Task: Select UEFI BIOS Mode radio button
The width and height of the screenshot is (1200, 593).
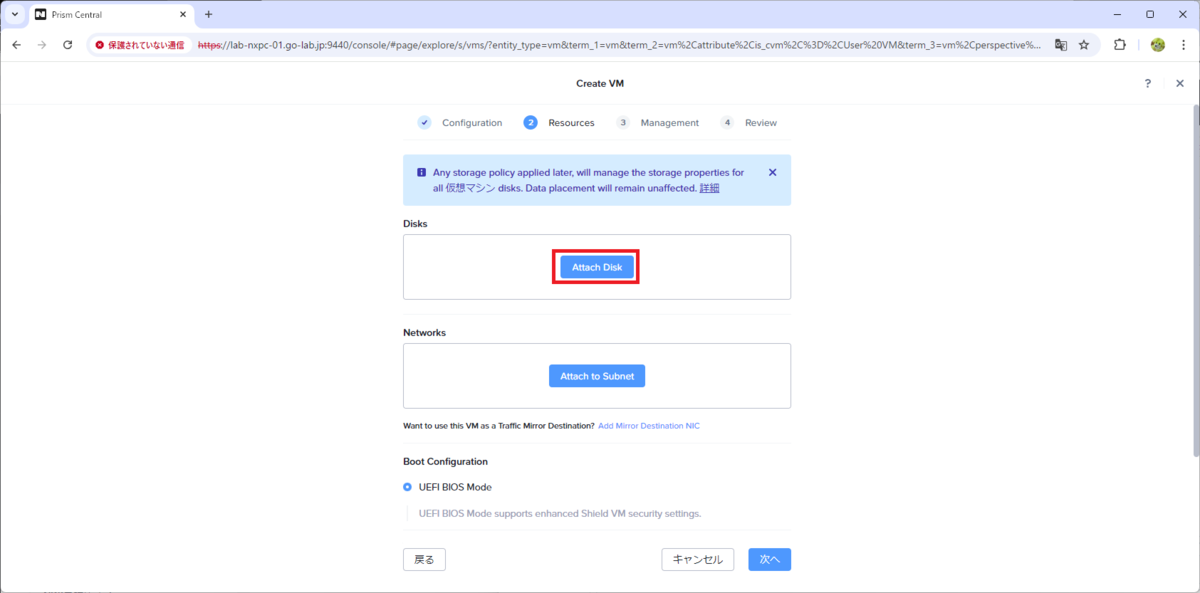Action: (x=407, y=487)
